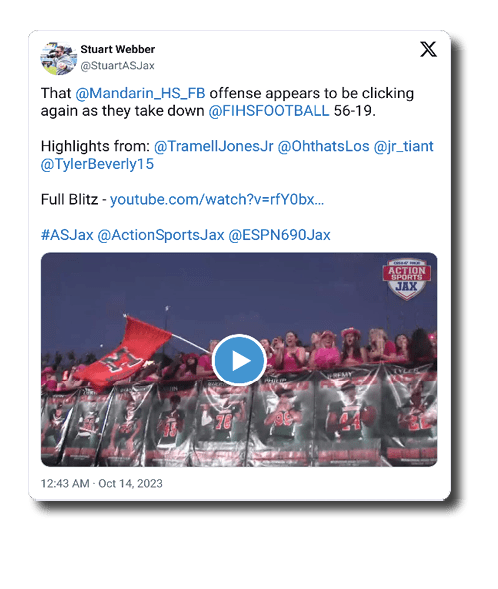Click the 12:43 AM Oct 14, 2023 timestamp
This screenshot has height=589, width=498.
point(101,483)
